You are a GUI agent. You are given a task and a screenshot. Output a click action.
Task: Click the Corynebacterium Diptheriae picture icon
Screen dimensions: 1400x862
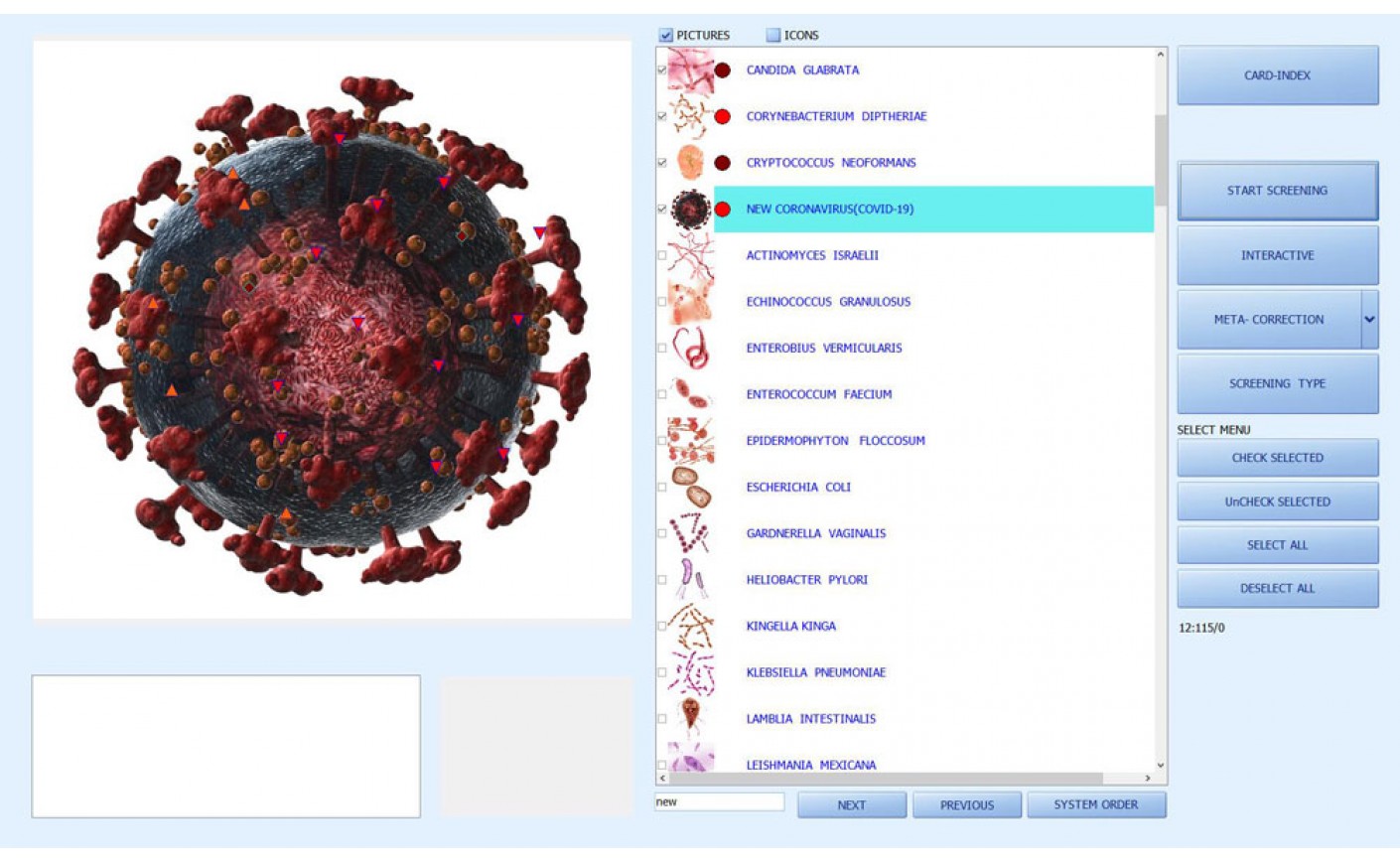(690, 117)
